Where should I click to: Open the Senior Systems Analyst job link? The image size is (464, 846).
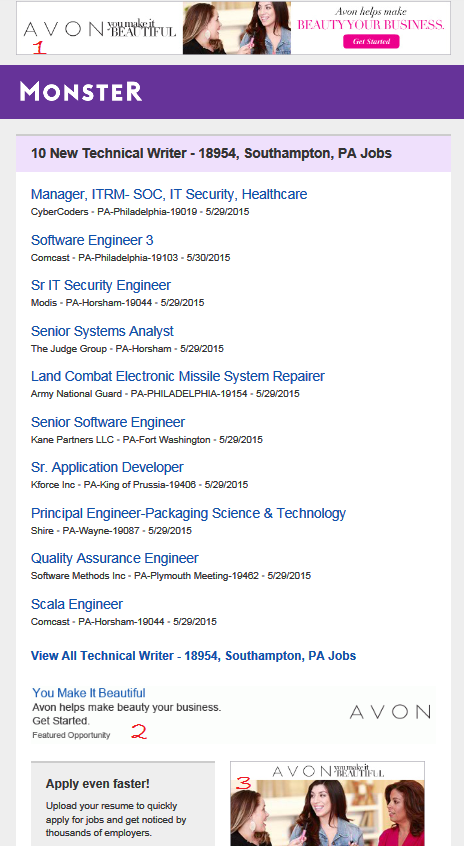click(x=102, y=331)
